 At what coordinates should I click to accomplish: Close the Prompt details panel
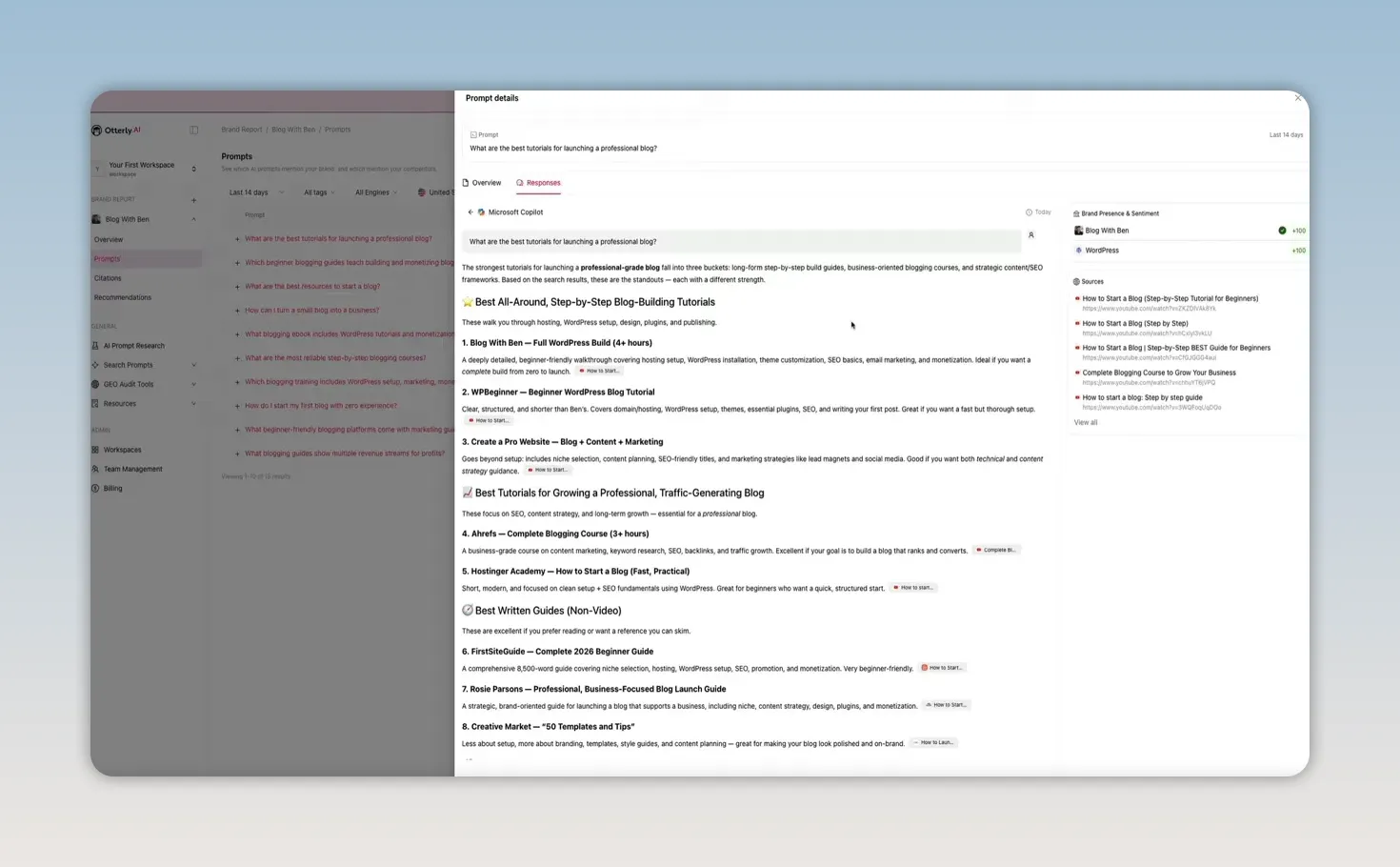click(x=1297, y=98)
